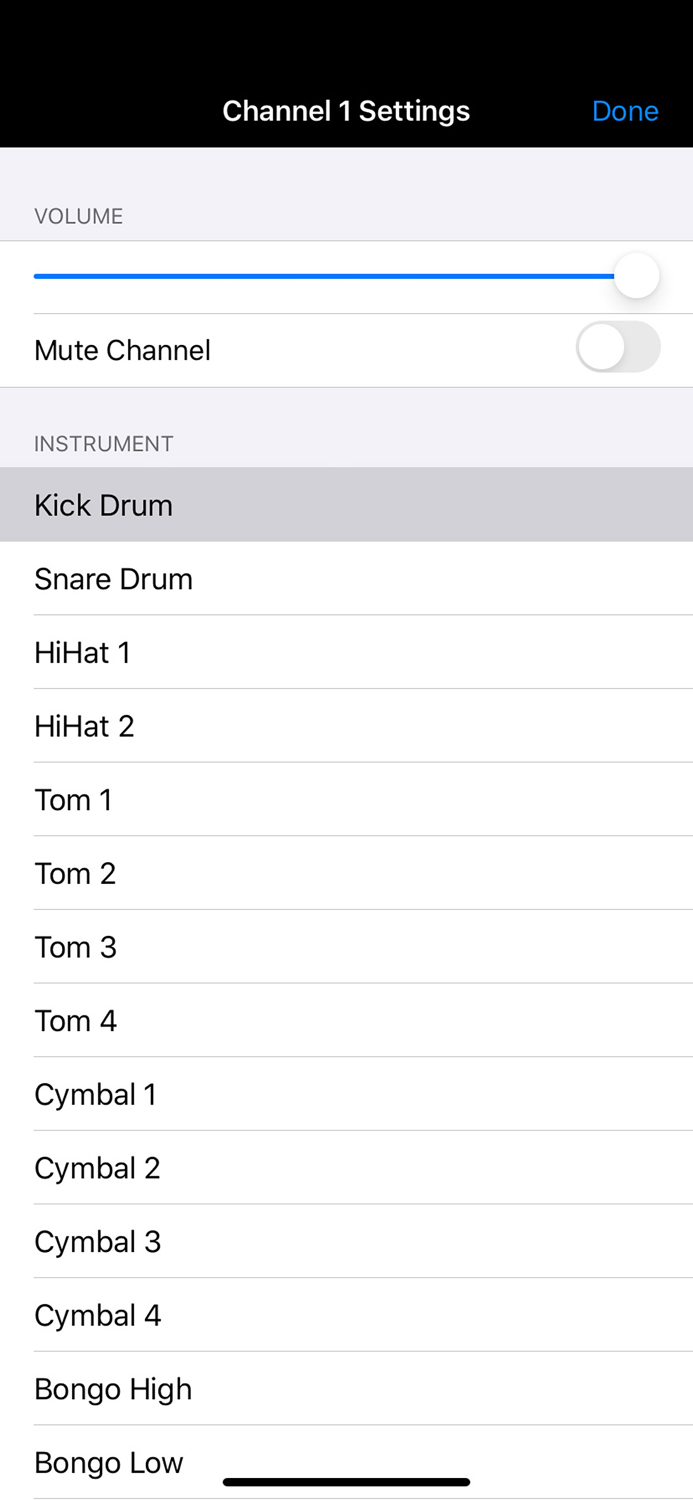Tap the Channel 1 Settings title
This screenshot has width=693, height=1500.
click(x=346, y=111)
